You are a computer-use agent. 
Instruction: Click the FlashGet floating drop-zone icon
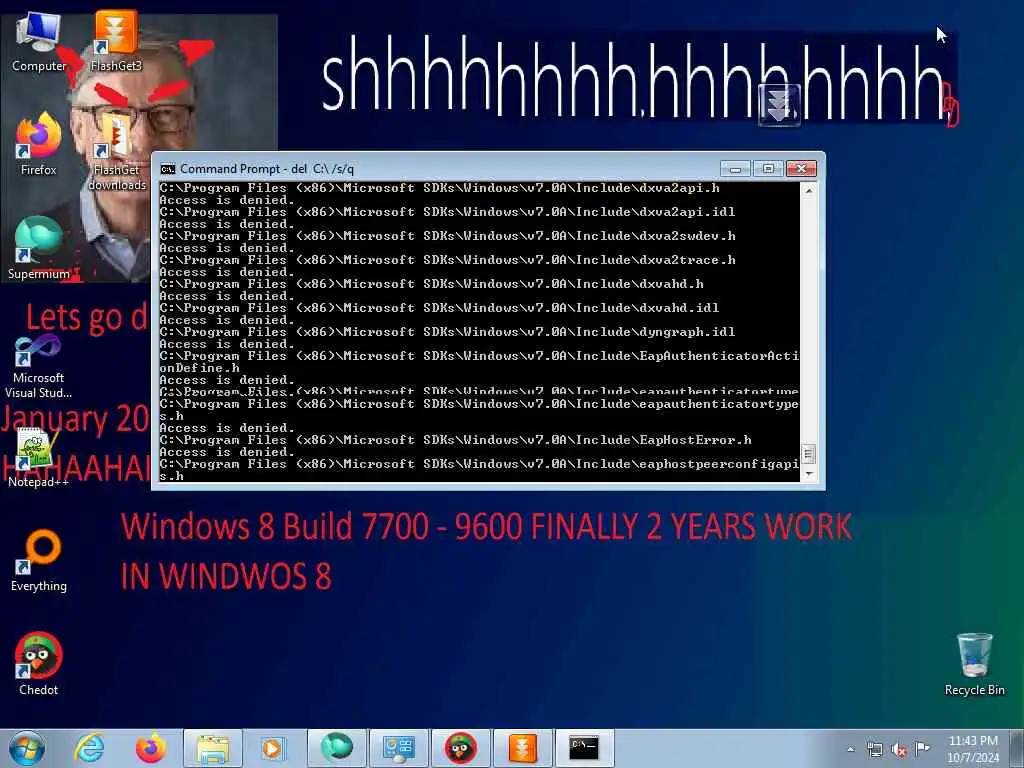click(779, 106)
